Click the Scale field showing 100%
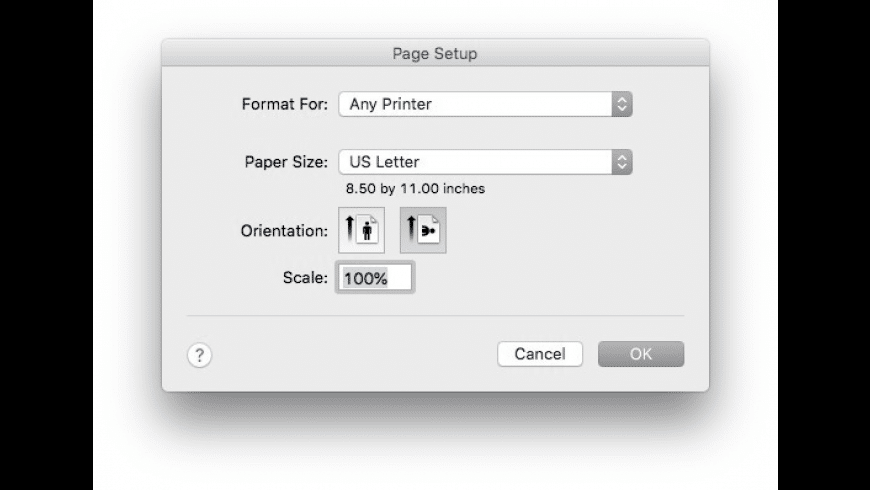The width and height of the screenshot is (870, 490). pos(376,278)
